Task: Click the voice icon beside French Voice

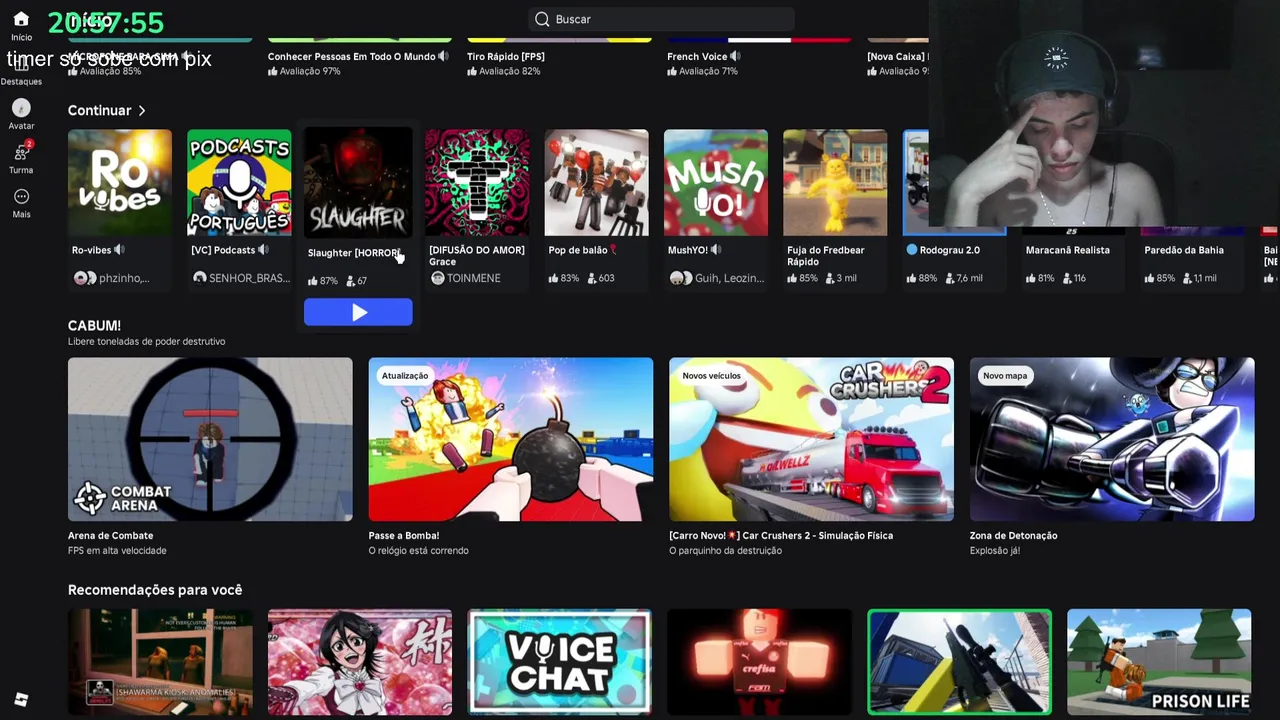Action: point(735,57)
